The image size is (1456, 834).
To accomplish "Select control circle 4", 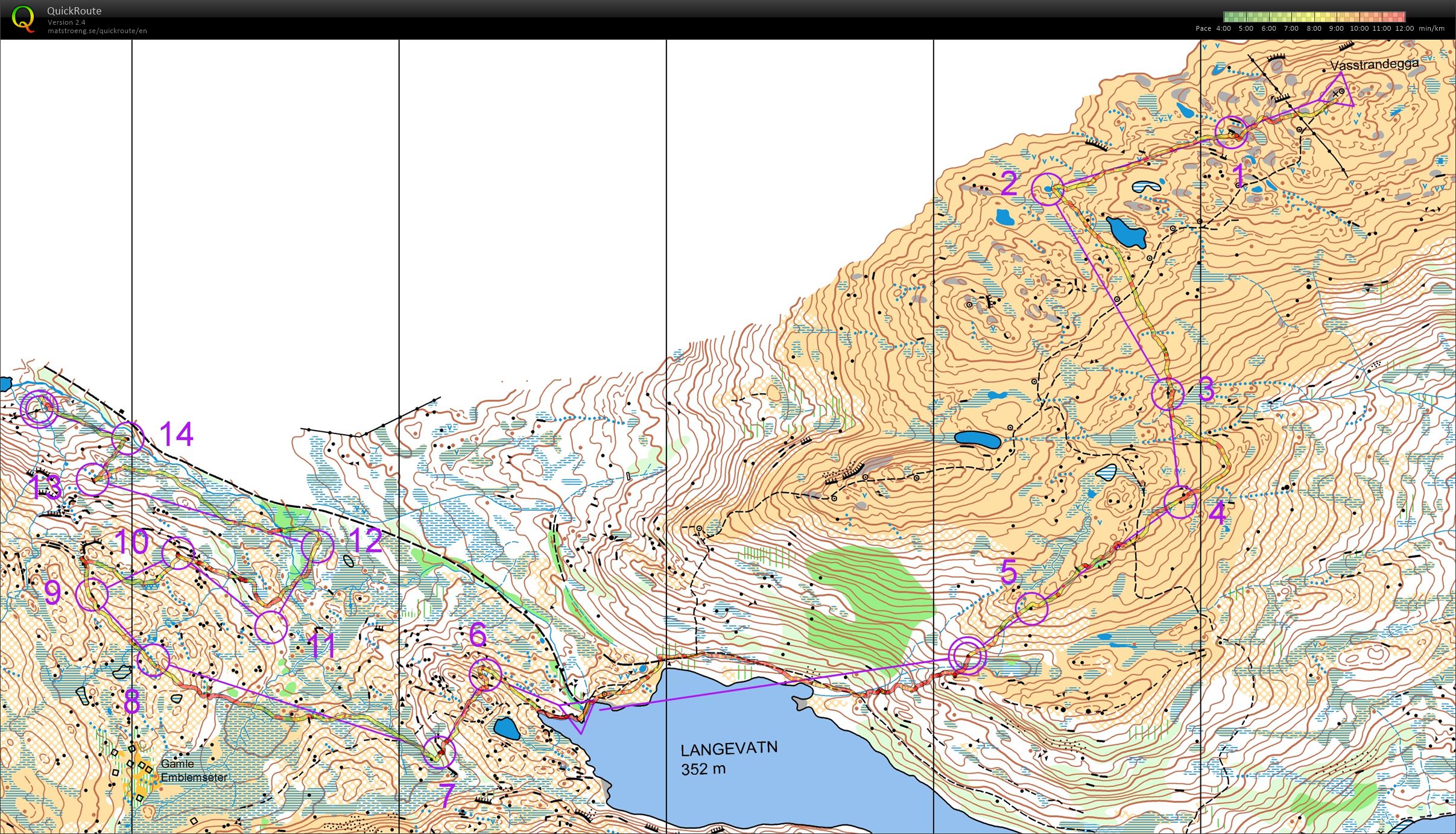I will tap(1180, 502).
